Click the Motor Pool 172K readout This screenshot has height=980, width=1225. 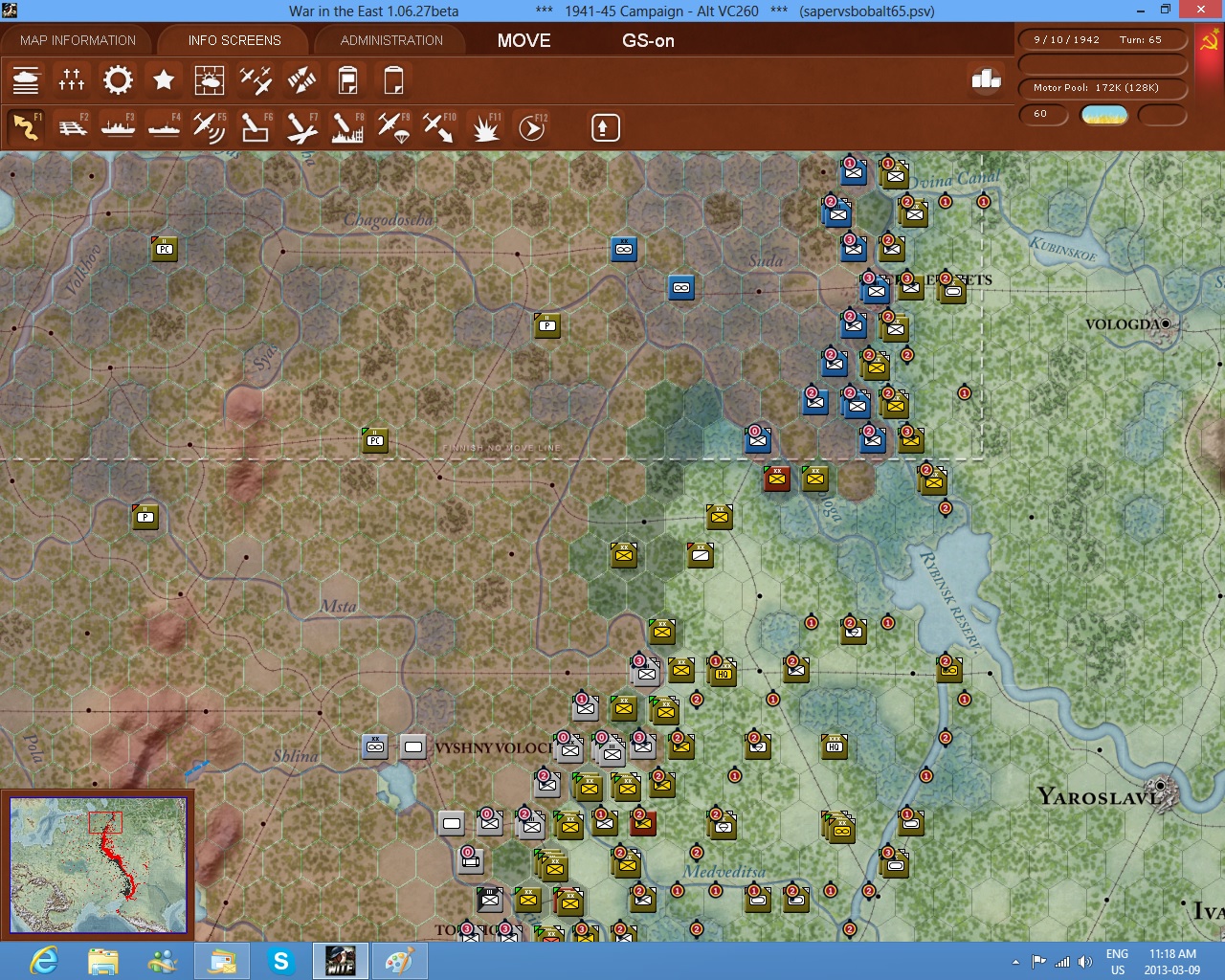1102,88
